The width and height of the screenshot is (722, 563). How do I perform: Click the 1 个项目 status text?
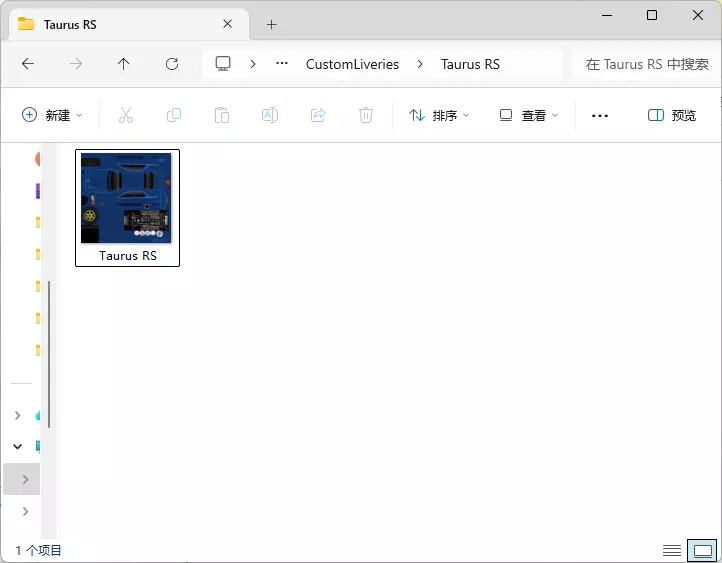39,550
